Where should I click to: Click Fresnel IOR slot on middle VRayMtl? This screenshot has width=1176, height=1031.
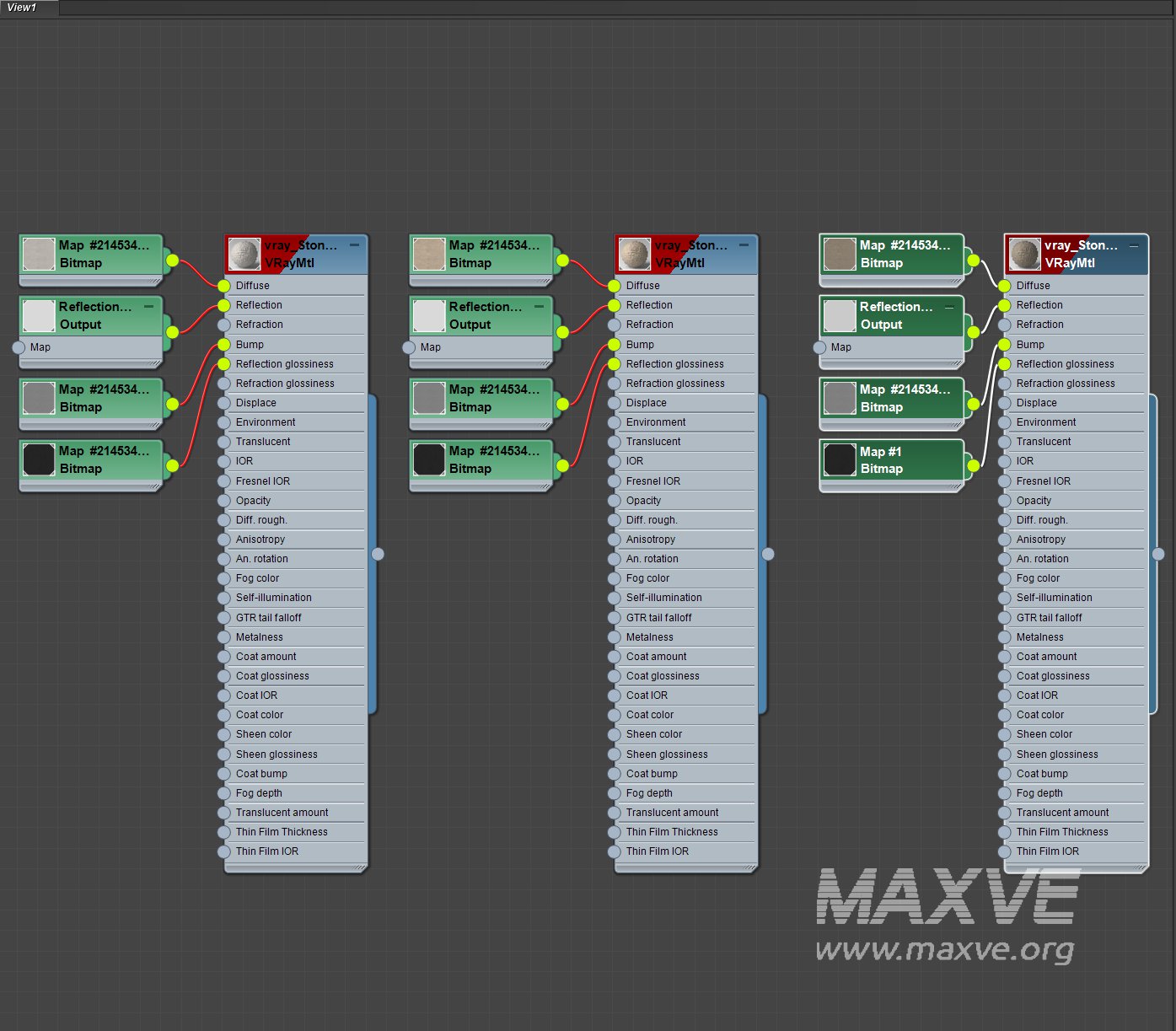653,481
